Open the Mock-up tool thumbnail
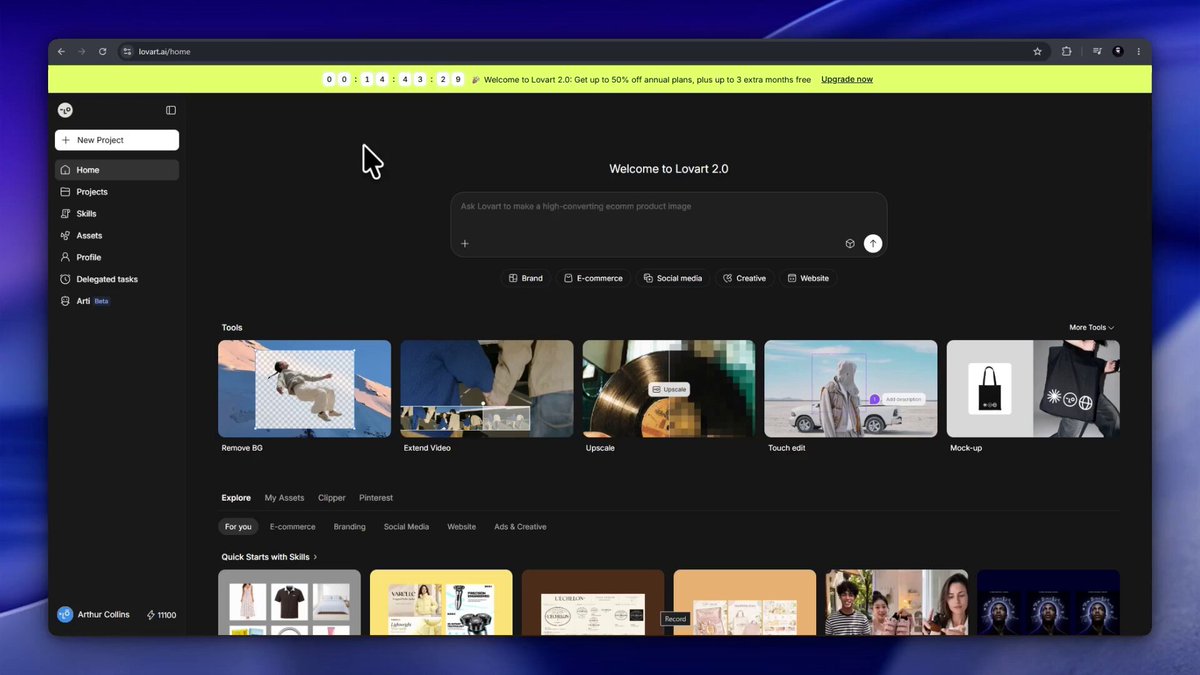 pos(1033,389)
